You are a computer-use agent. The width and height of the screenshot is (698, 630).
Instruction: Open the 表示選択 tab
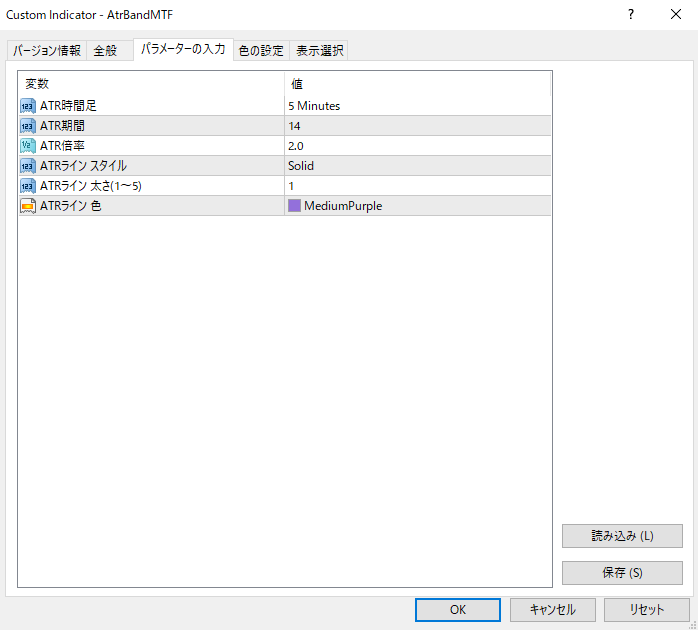click(x=319, y=50)
